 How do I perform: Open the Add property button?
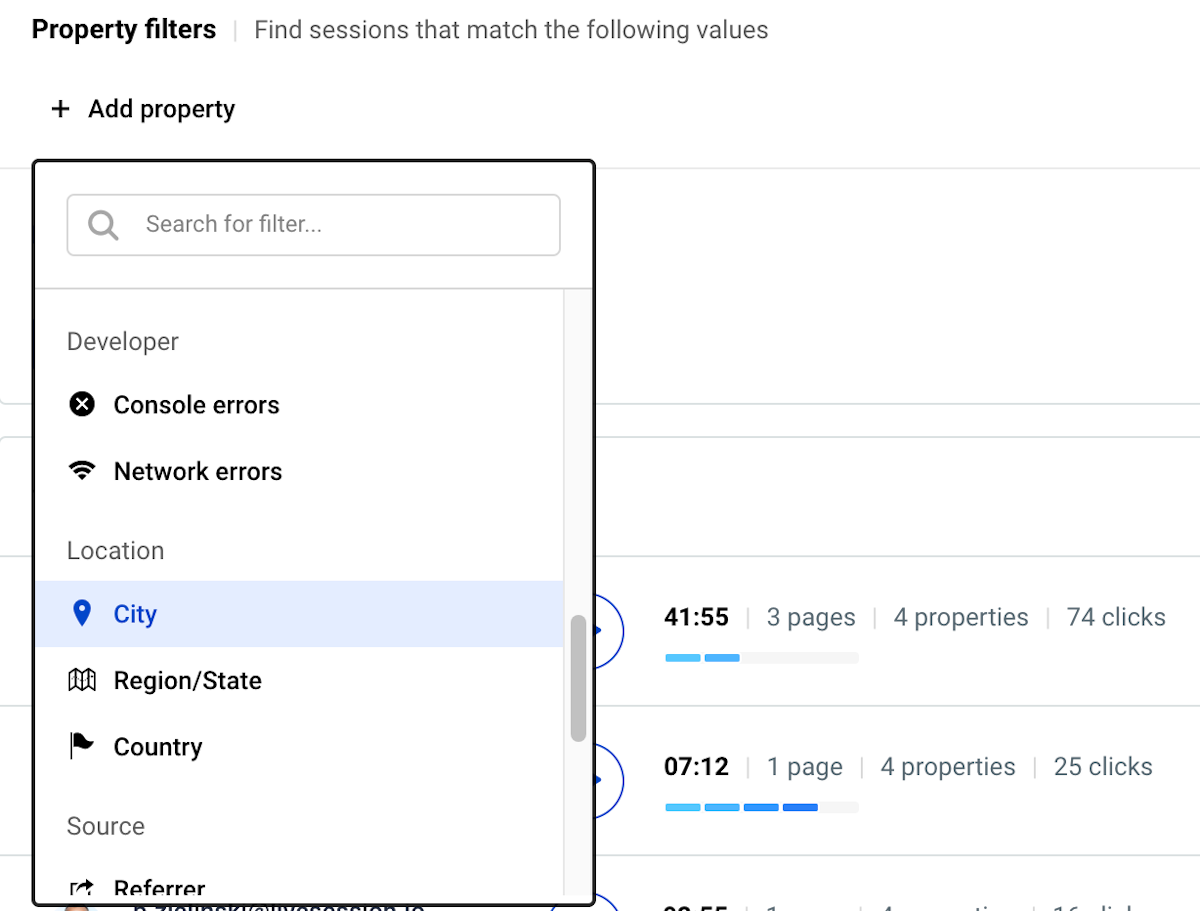pyautogui.click(x=143, y=109)
